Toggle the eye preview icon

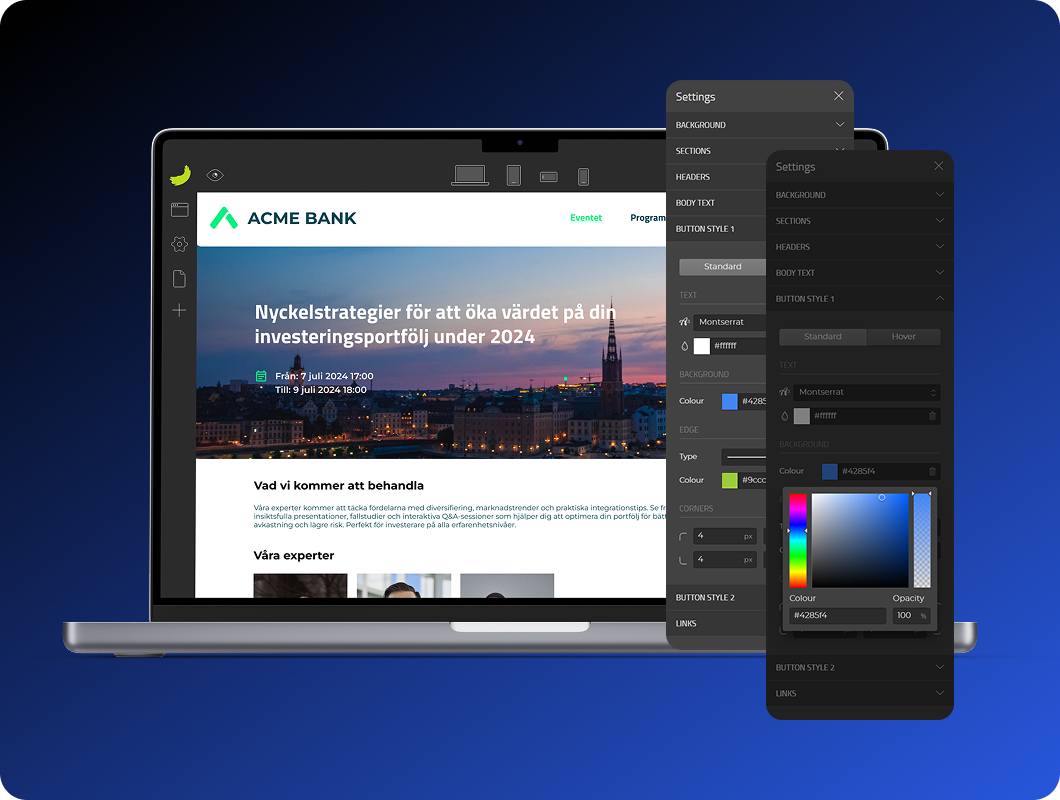[215, 175]
